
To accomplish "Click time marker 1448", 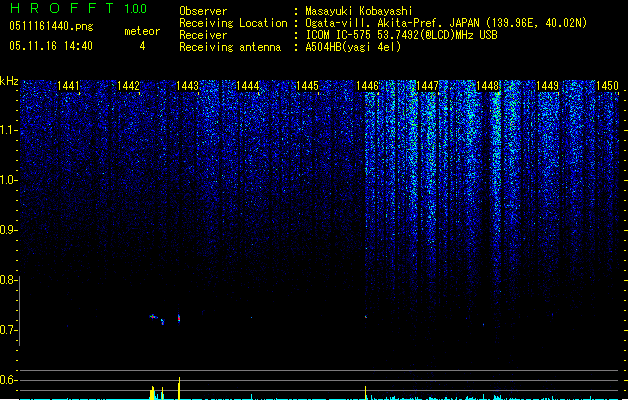I will pos(487,86).
